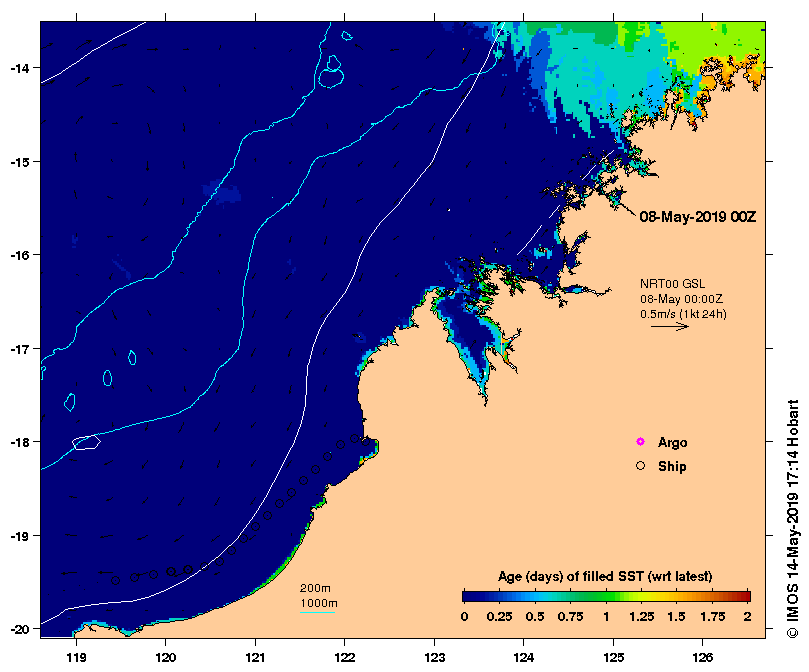The image size is (809, 672).
Task: Click the longitude axis label '126'
Action: (703, 658)
